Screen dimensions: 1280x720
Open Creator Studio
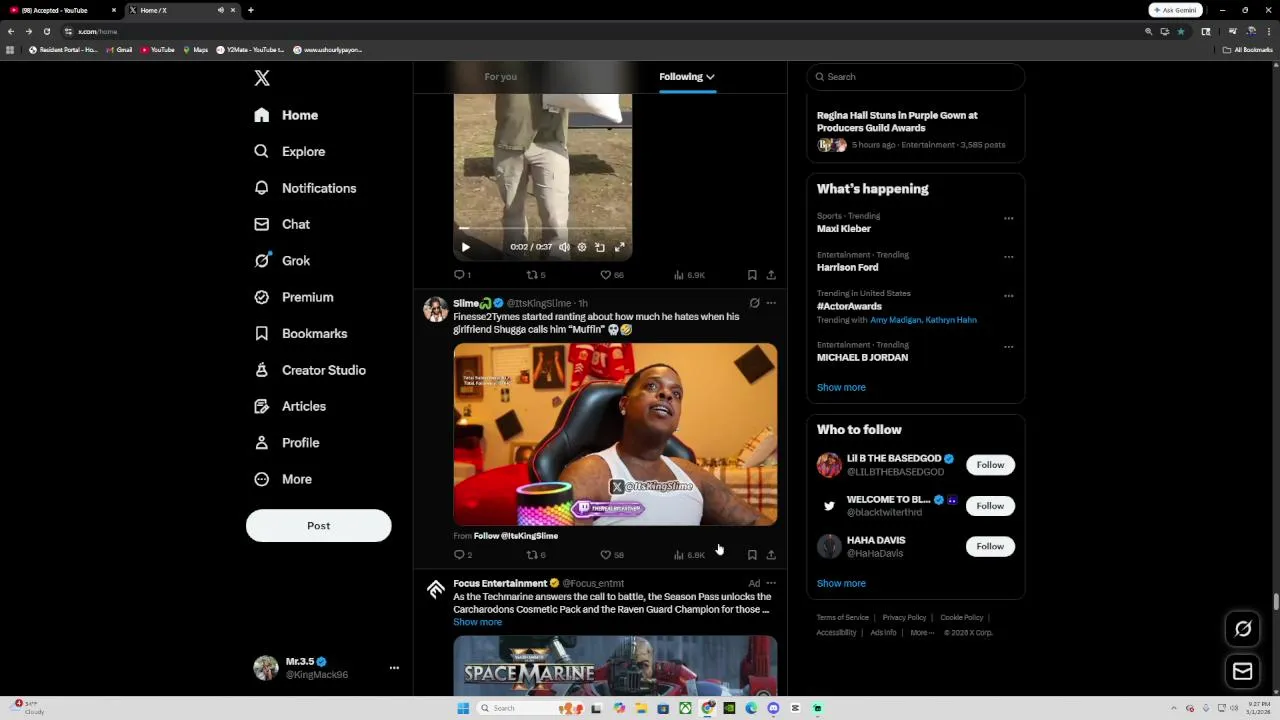coord(310,370)
